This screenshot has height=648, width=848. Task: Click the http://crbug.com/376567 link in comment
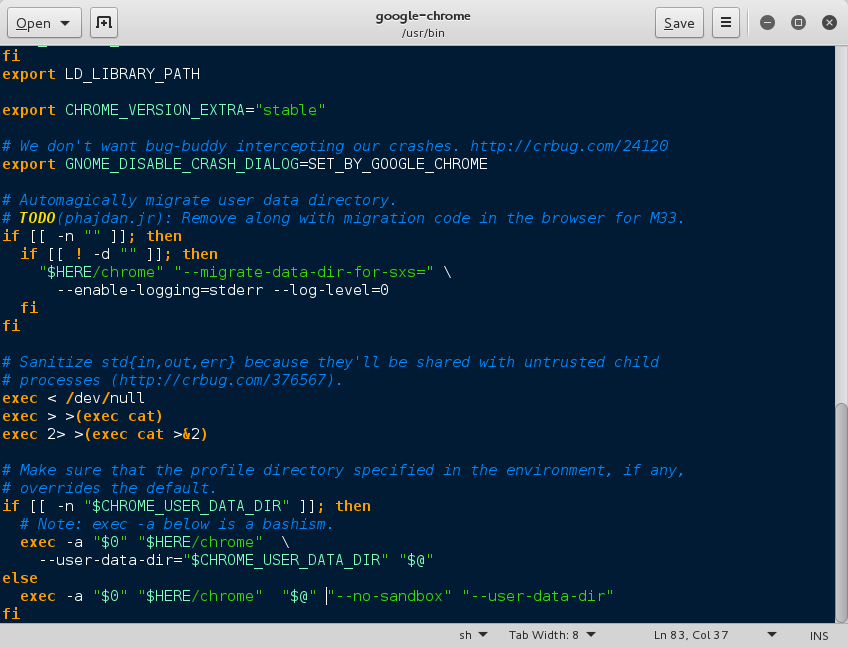coord(223,380)
